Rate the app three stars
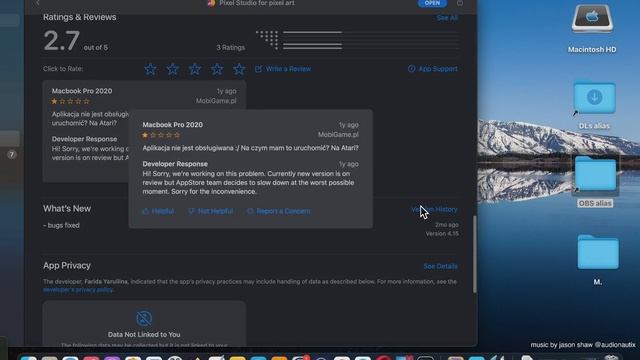The width and height of the screenshot is (640, 360). [x=195, y=69]
